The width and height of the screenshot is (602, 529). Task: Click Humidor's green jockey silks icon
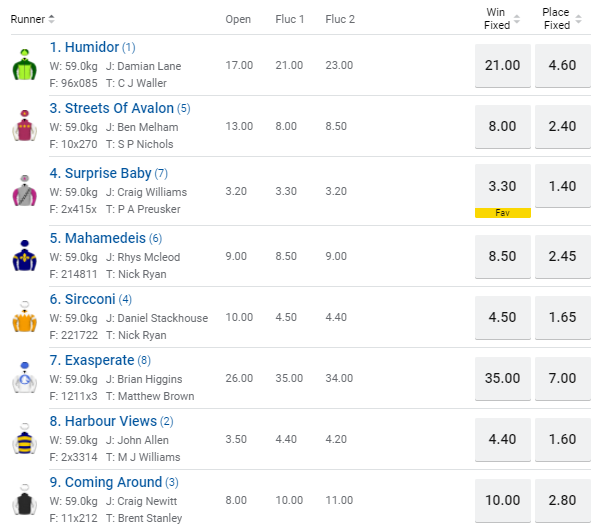click(x=25, y=64)
